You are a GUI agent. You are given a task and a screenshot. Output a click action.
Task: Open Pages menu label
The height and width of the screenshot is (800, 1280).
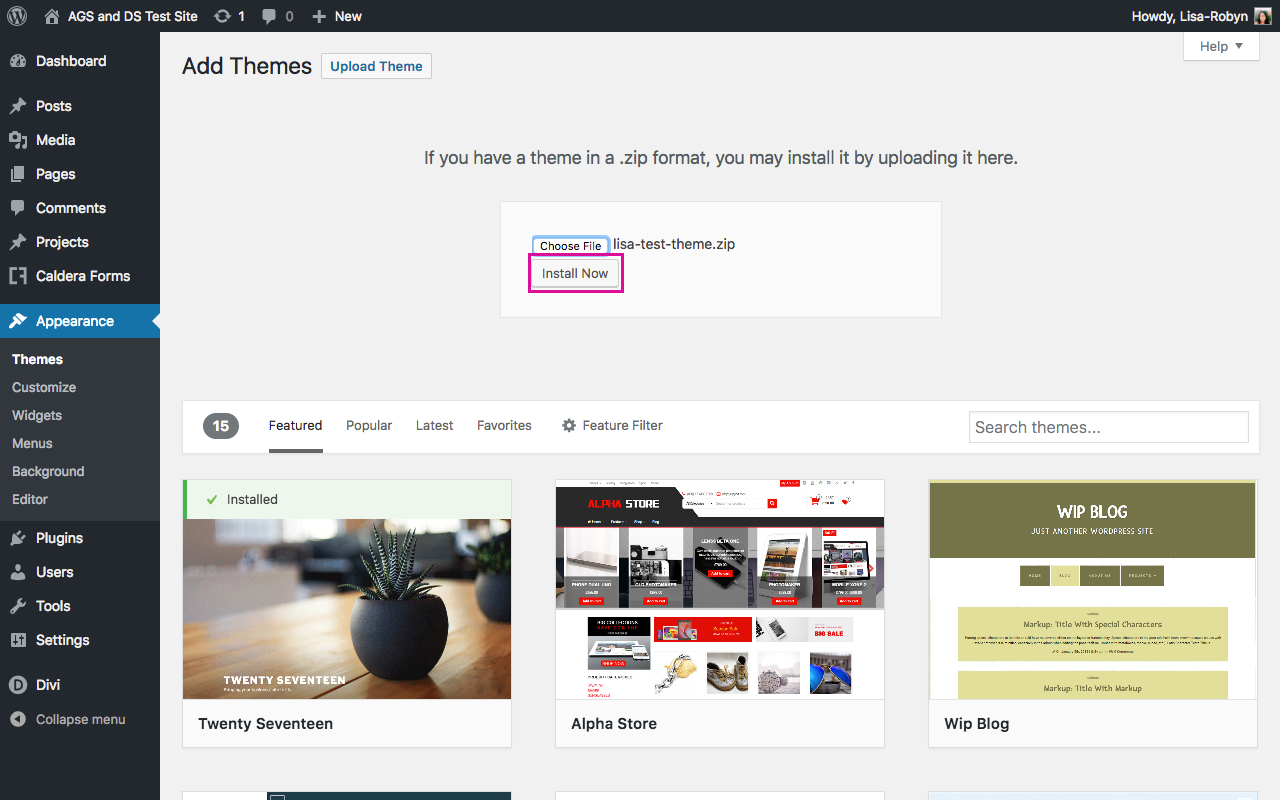point(56,174)
